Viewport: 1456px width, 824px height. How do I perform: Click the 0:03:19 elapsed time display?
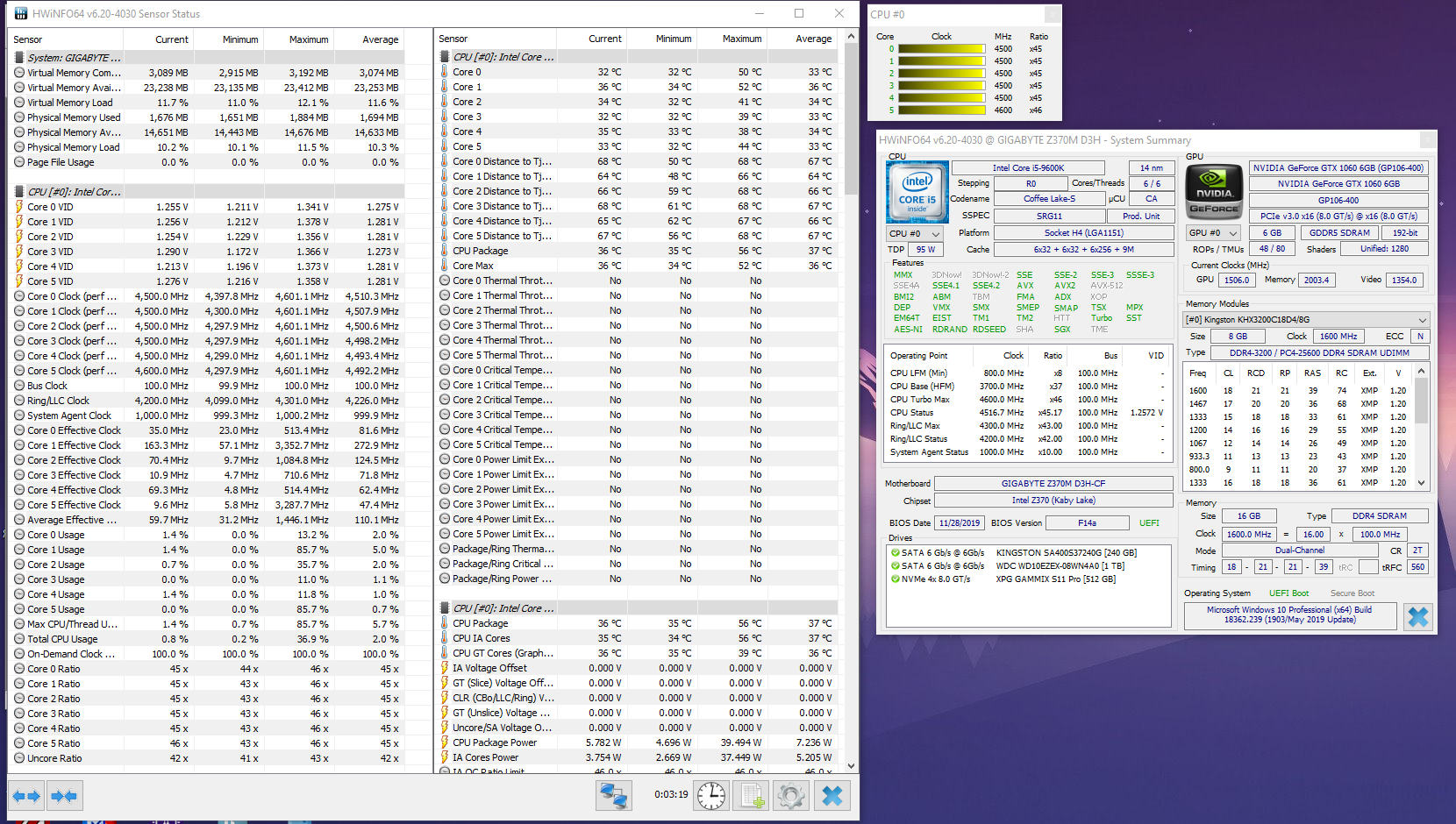(671, 795)
